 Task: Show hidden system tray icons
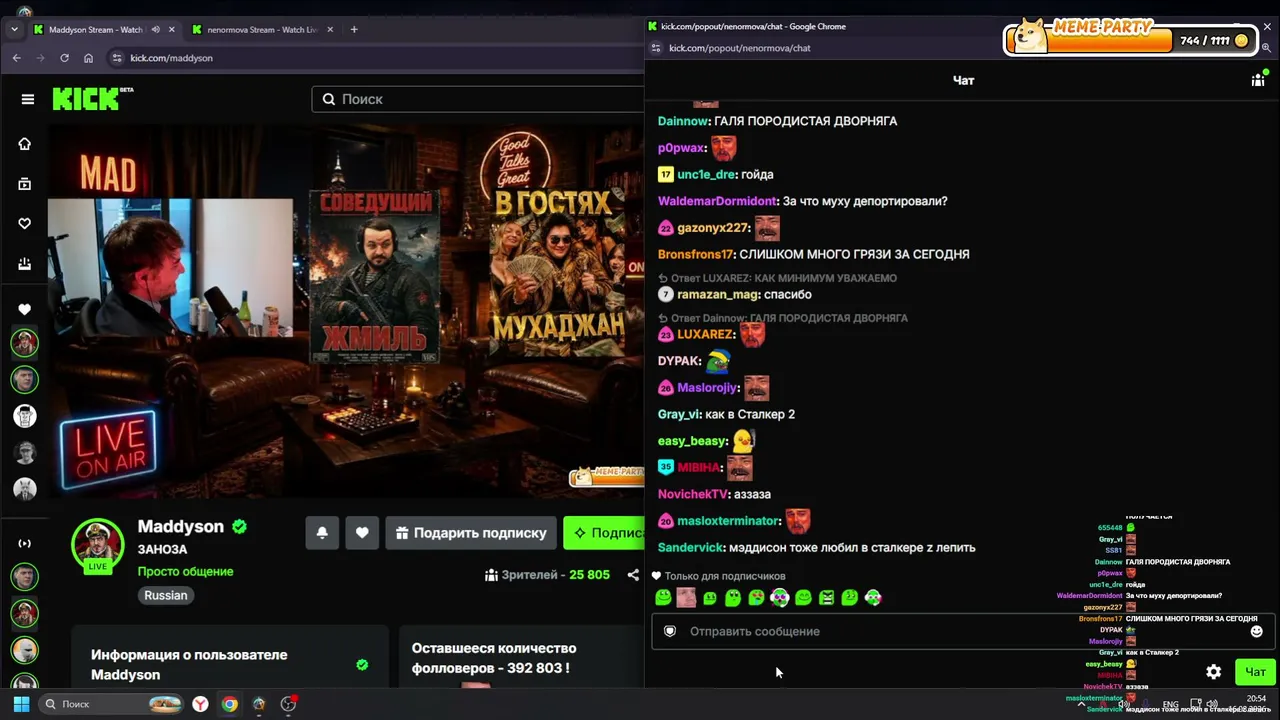click(1081, 704)
